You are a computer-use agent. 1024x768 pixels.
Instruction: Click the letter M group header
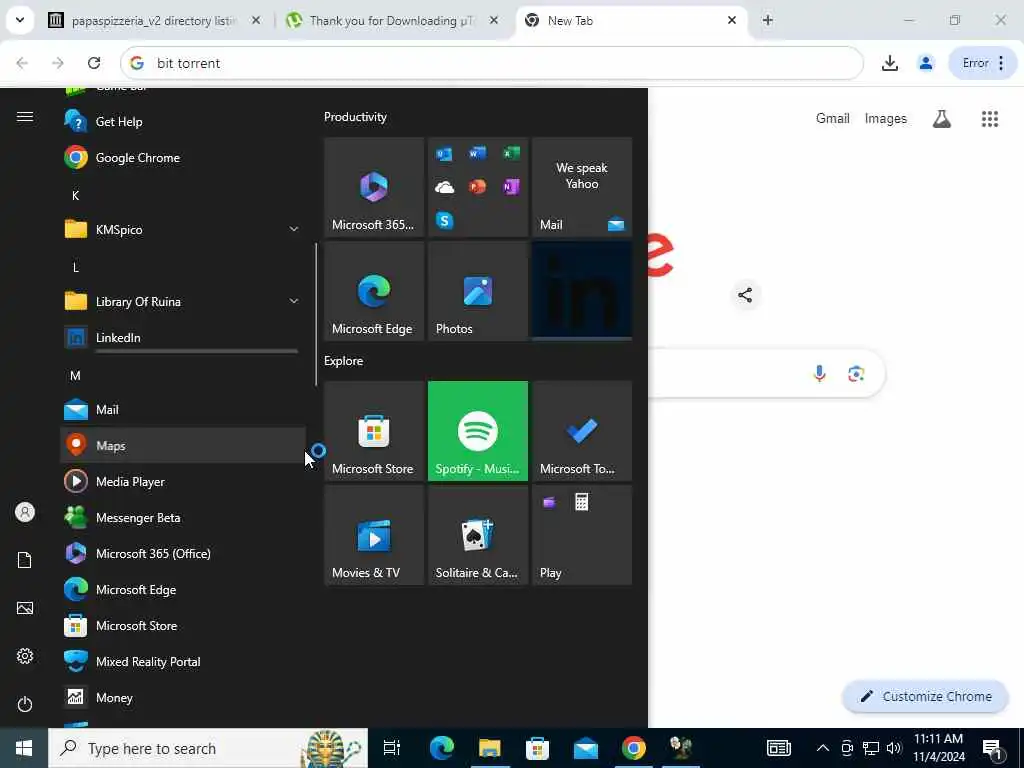[x=76, y=376]
